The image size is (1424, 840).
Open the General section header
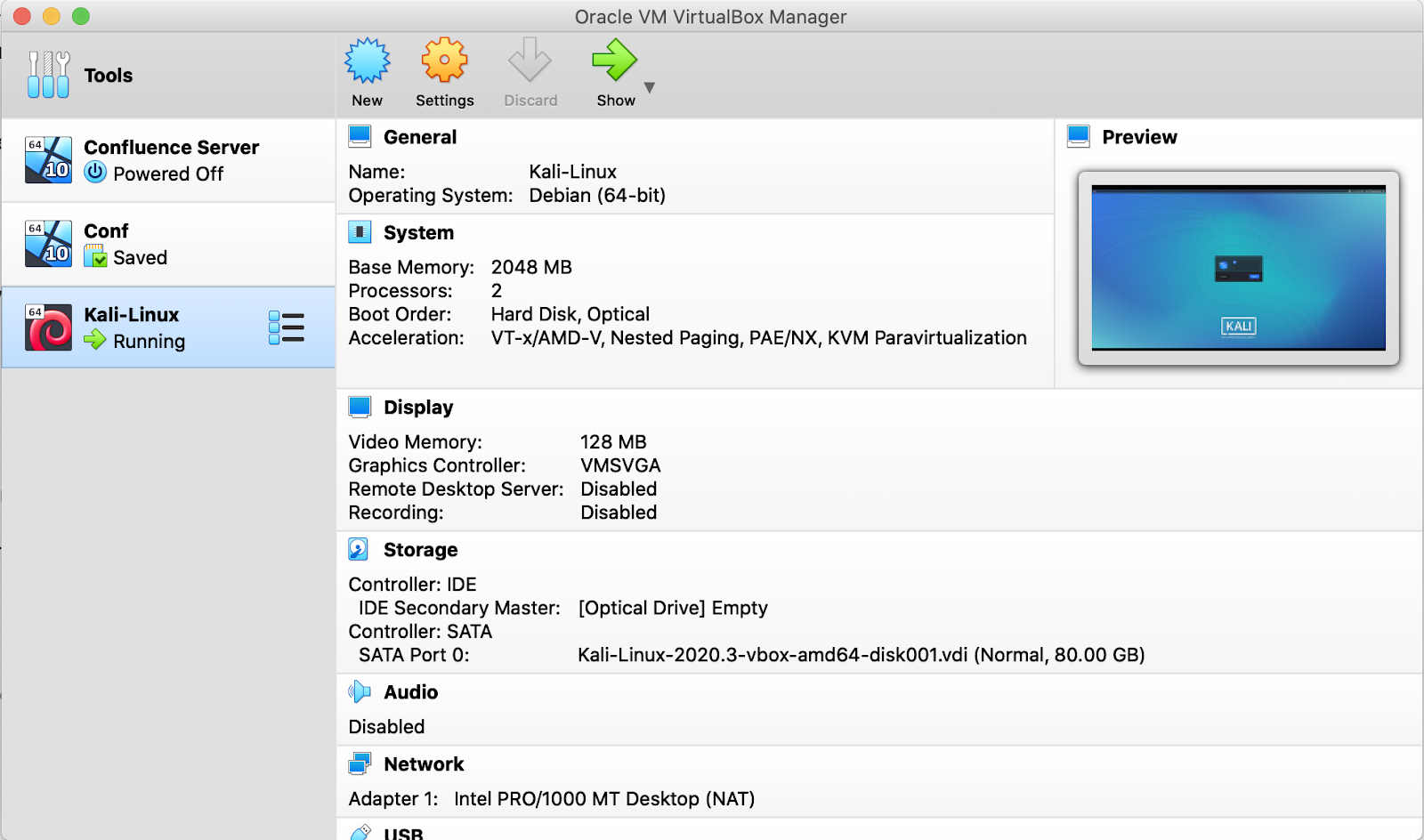coord(420,137)
